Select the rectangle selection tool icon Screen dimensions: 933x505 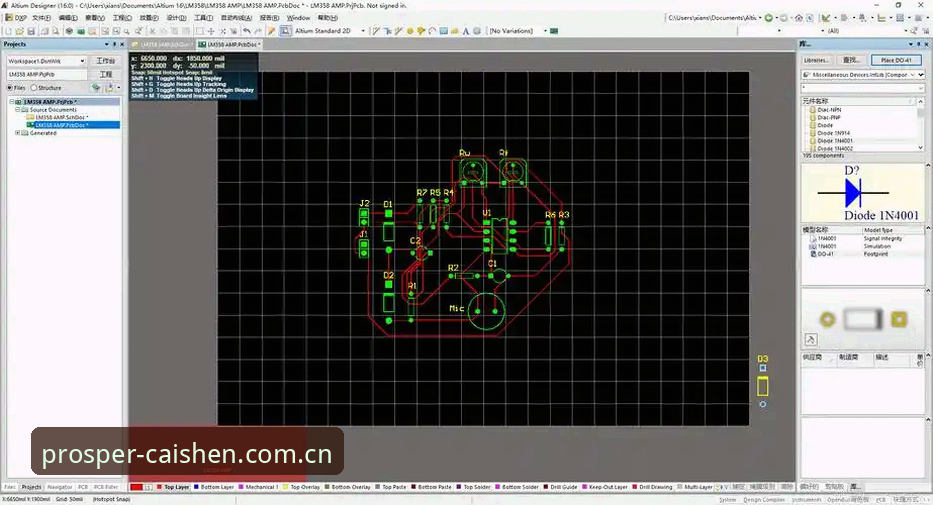[200, 30]
